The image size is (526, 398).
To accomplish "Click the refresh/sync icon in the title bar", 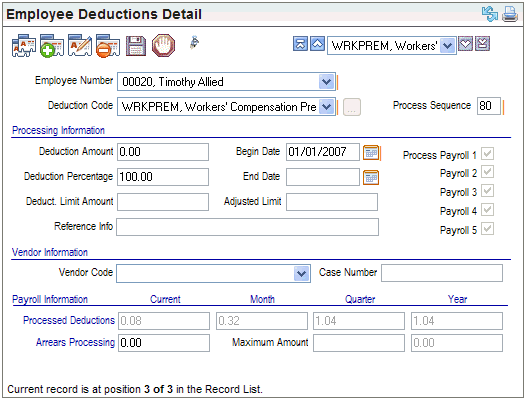I will pos(490,14).
